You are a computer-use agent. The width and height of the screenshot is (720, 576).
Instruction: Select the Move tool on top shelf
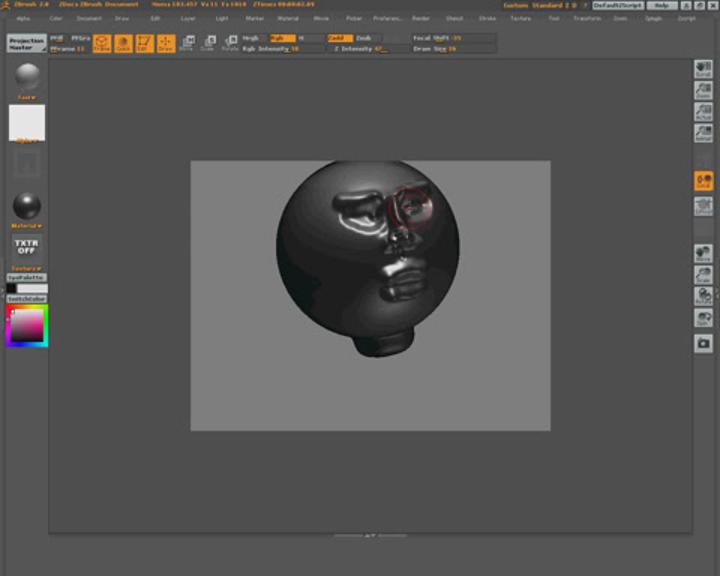187,43
